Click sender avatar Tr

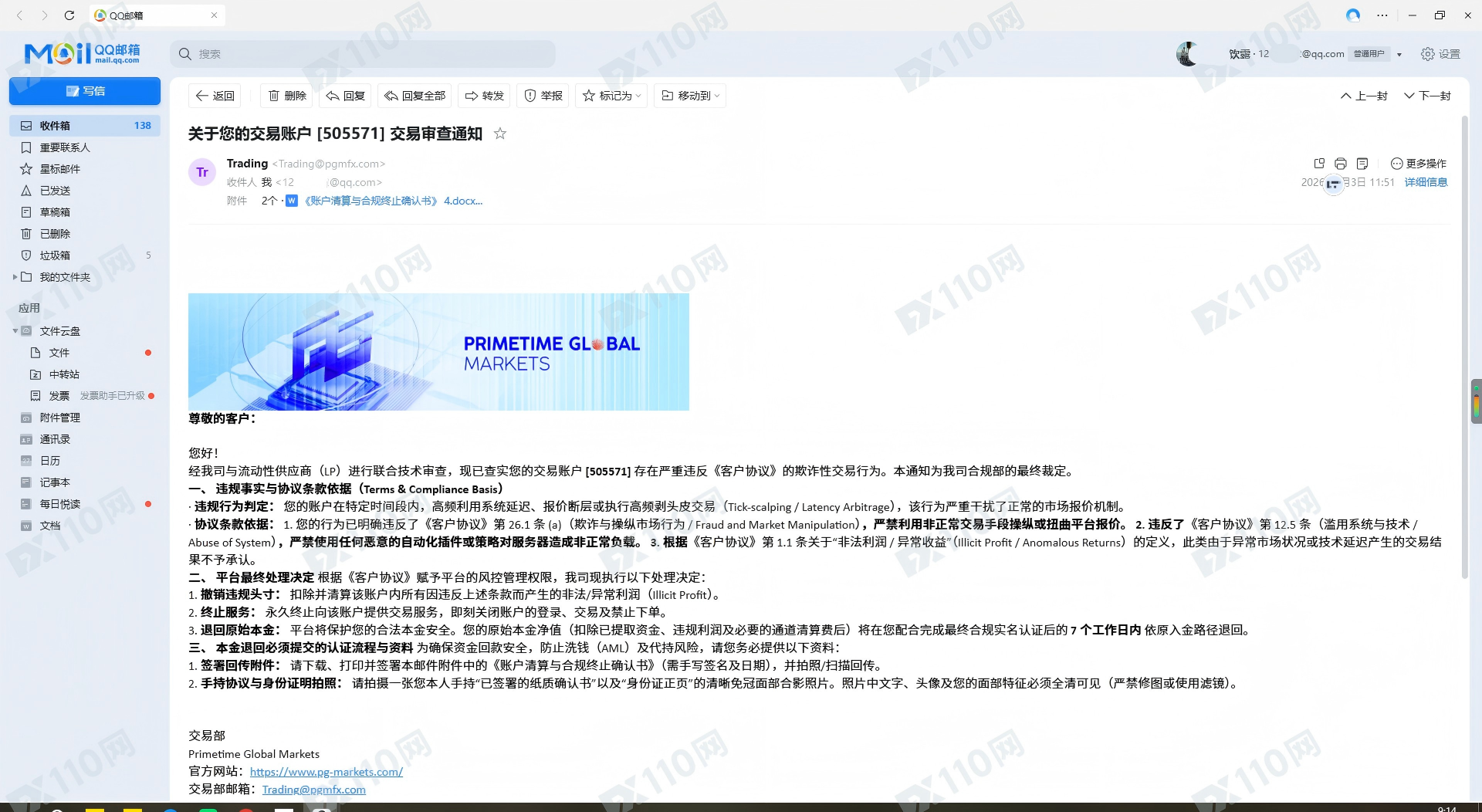pyautogui.click(x=202, y=172)
